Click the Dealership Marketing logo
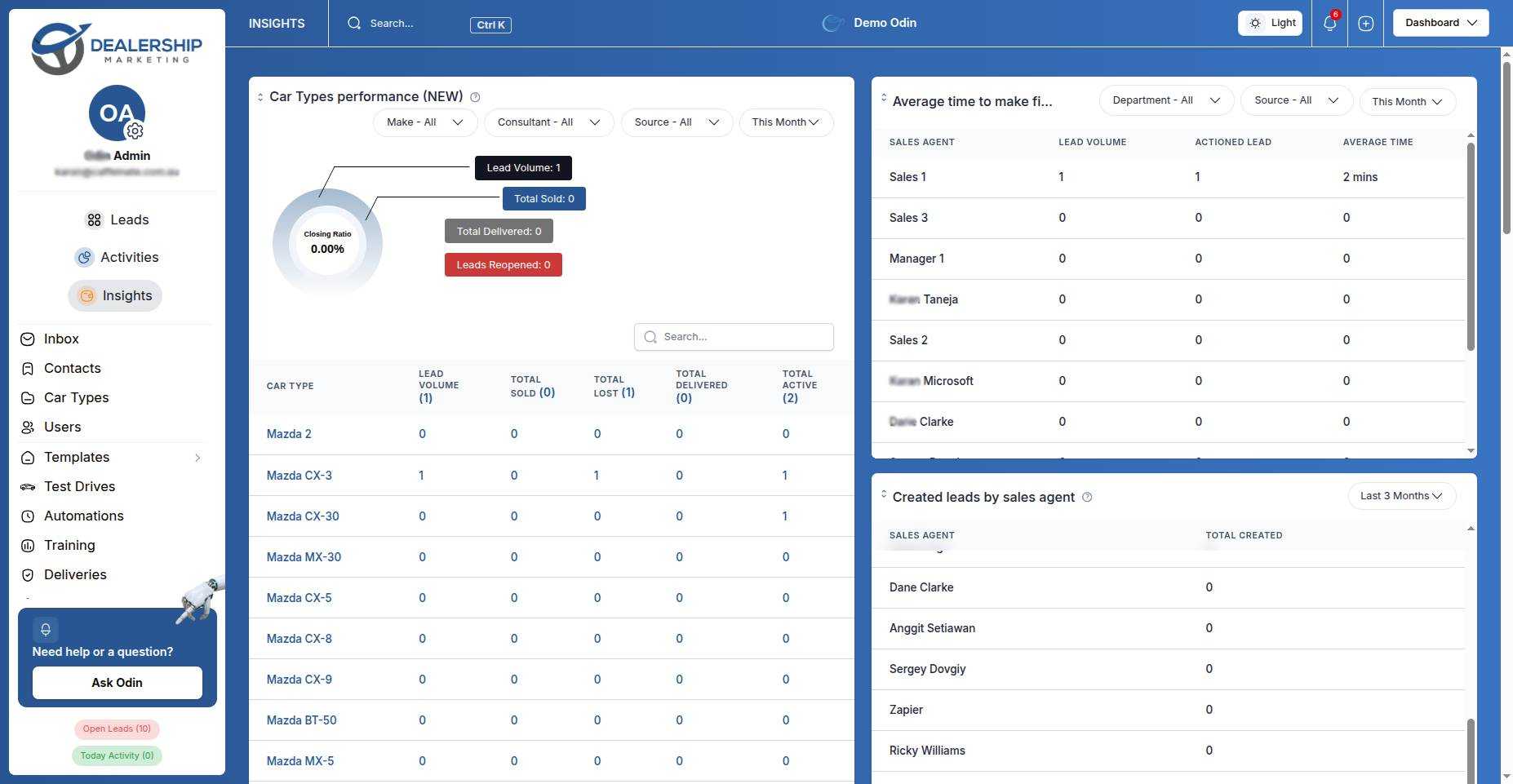Screen dimensions: 1513x784 point(117,48)
